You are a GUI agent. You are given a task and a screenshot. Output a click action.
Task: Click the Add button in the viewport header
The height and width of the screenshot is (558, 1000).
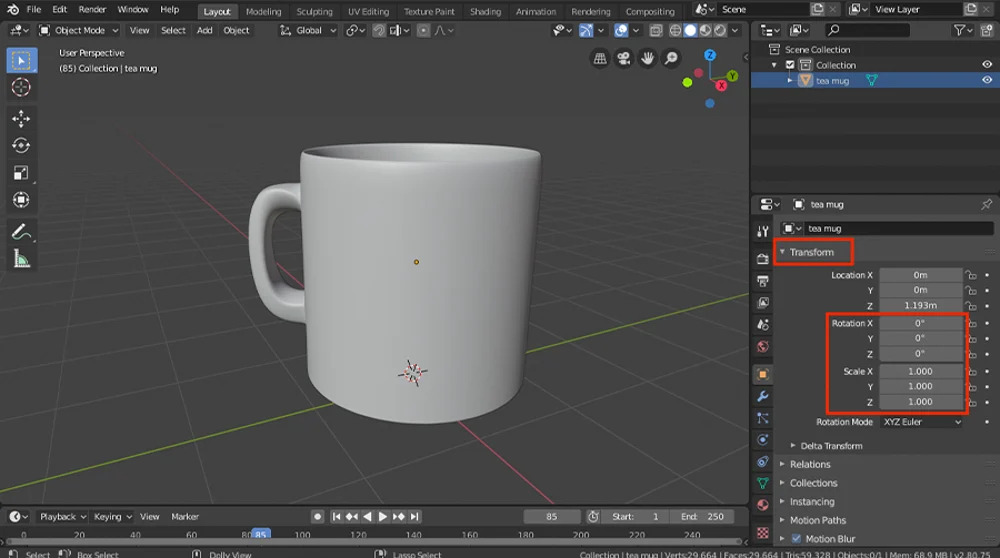point(204,30)
